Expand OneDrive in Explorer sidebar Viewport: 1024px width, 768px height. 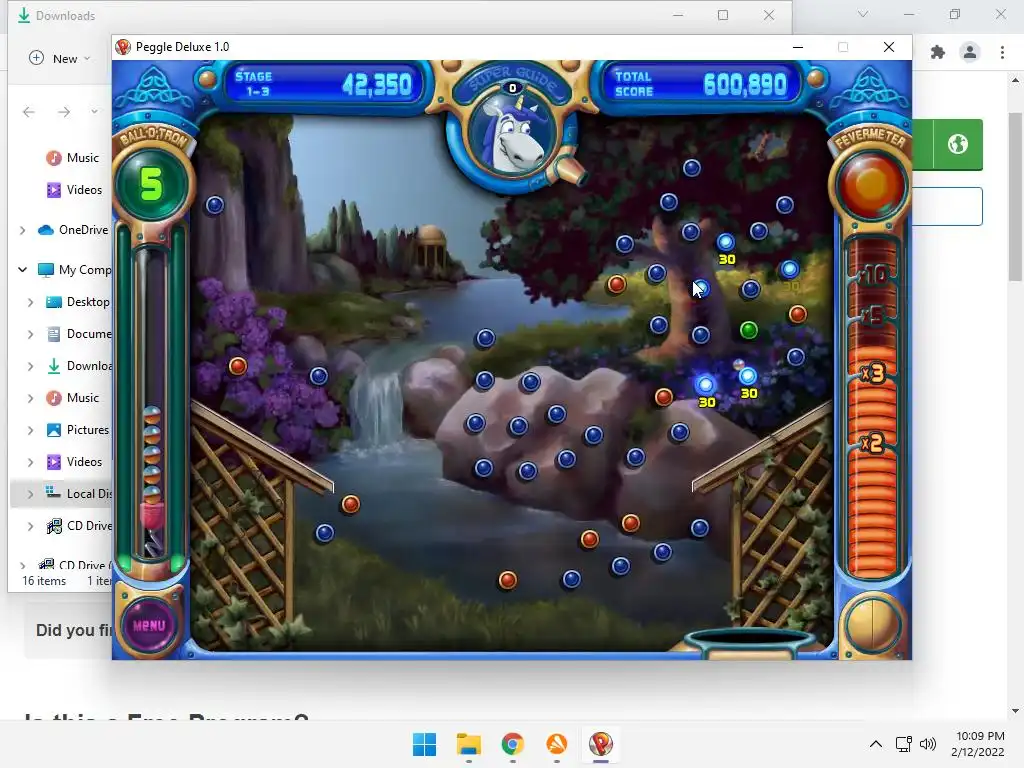[23, 230]
